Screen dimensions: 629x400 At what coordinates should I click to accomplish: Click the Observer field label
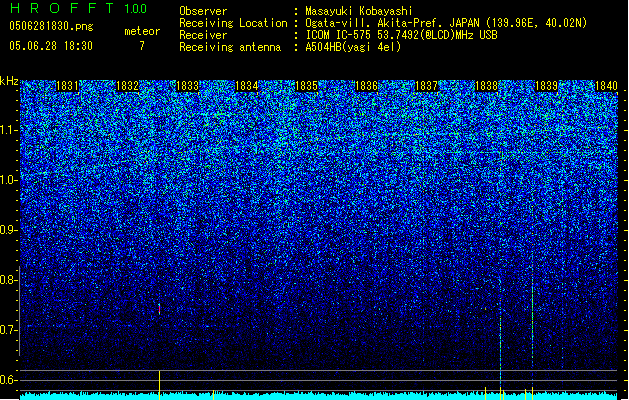click(203, 11)
